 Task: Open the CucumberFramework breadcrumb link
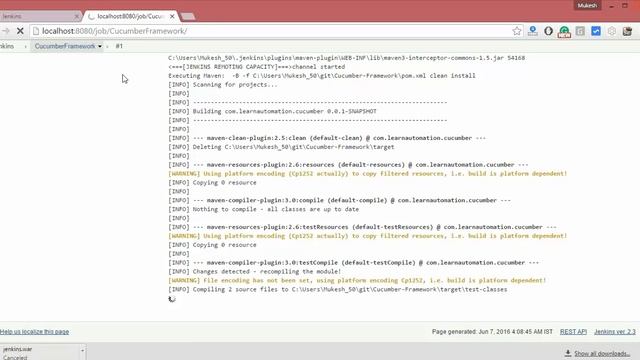(x=65, y=46)
